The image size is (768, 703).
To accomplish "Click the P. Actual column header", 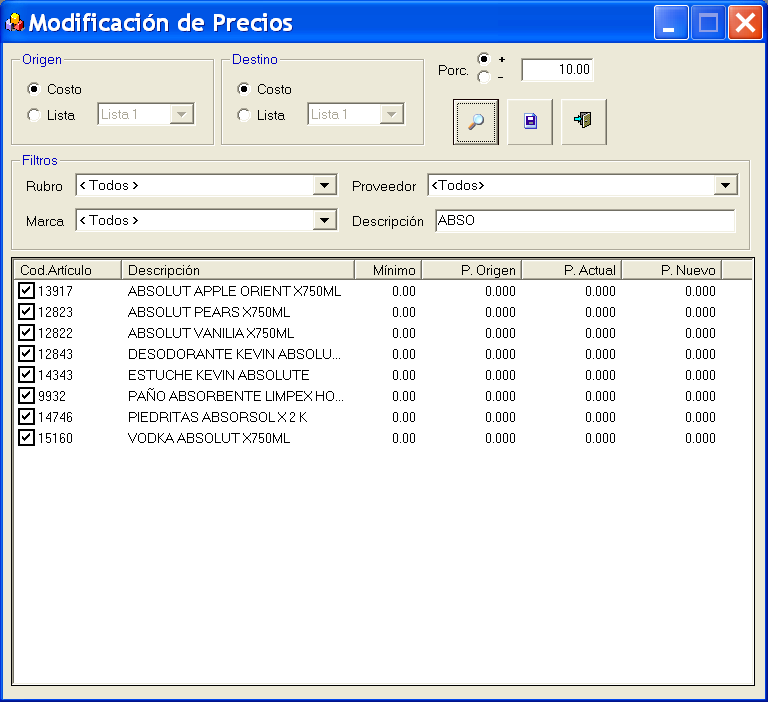I will click(572, 270).
